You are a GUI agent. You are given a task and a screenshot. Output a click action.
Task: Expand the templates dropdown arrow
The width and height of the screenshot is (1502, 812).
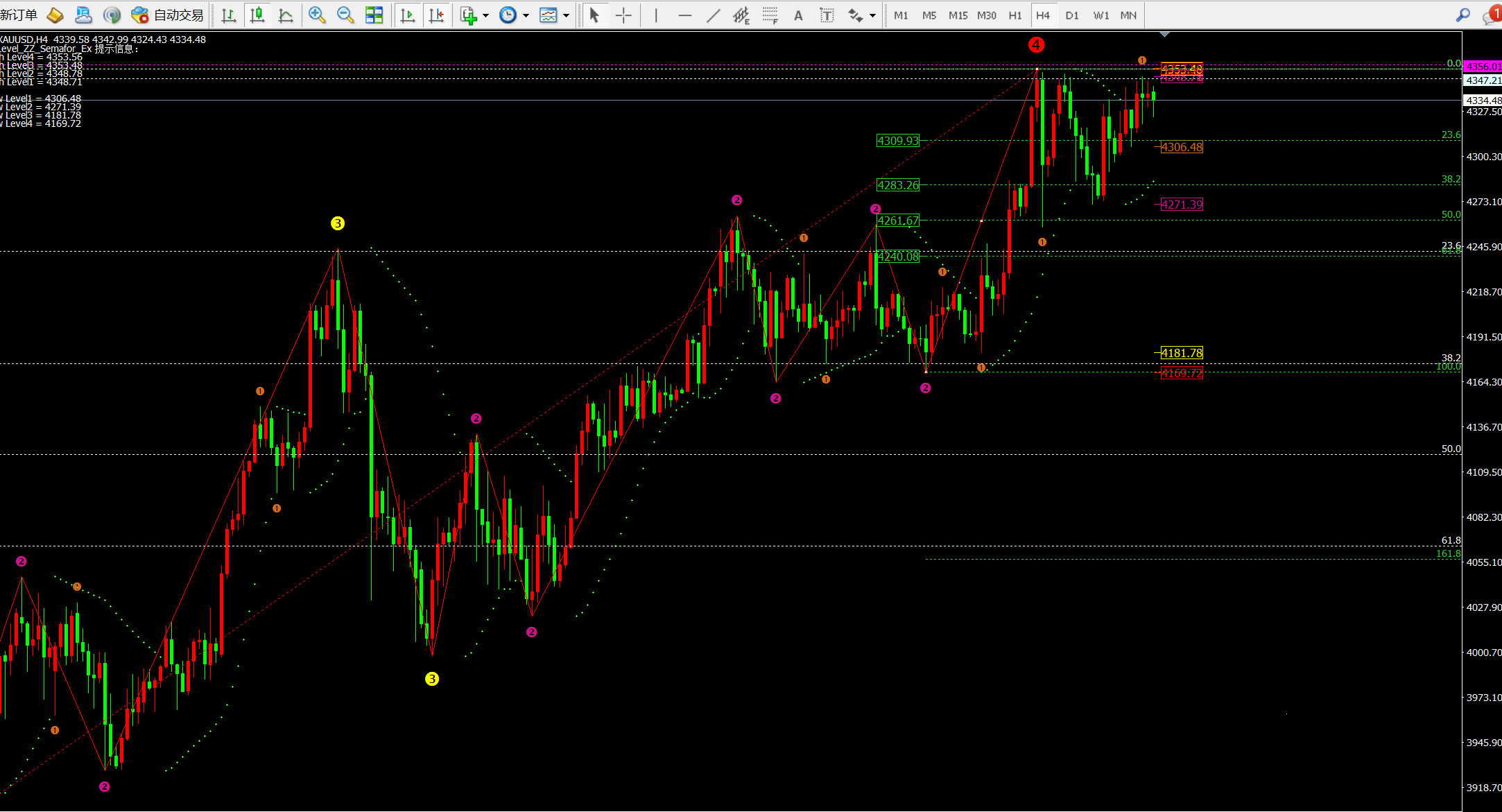[567, 15]
